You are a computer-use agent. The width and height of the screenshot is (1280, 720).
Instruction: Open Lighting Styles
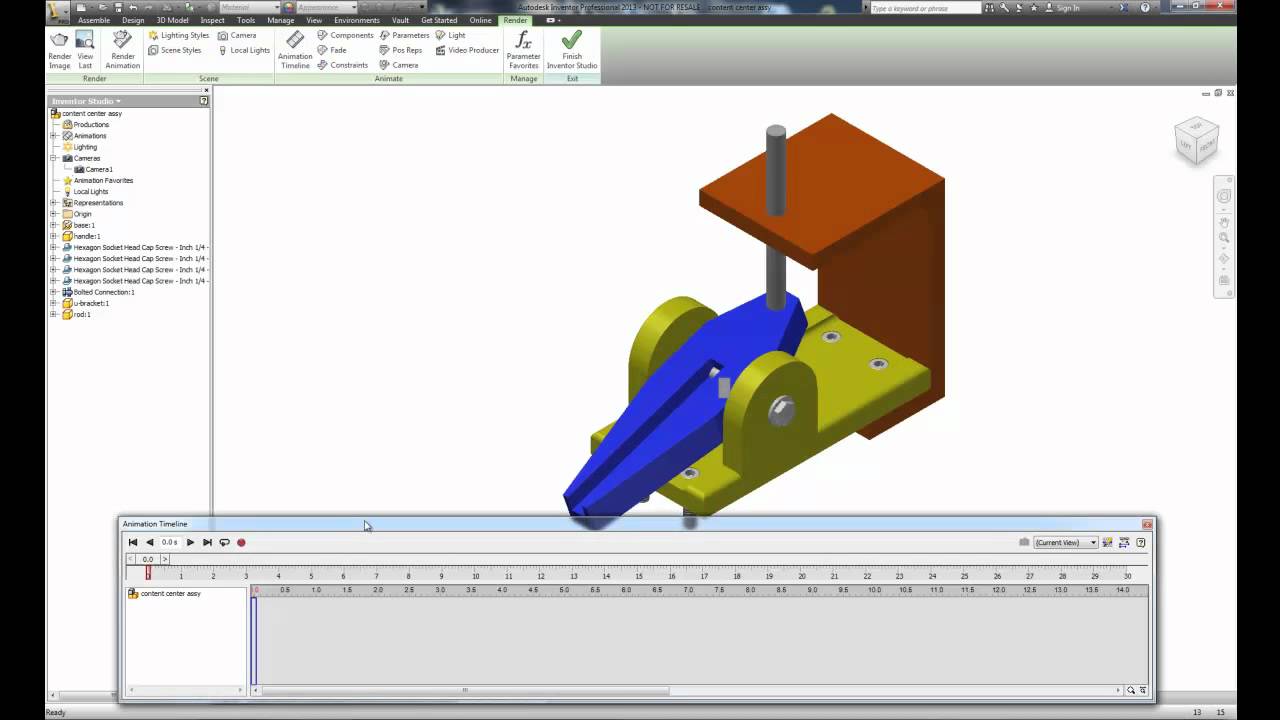(178, 35)
